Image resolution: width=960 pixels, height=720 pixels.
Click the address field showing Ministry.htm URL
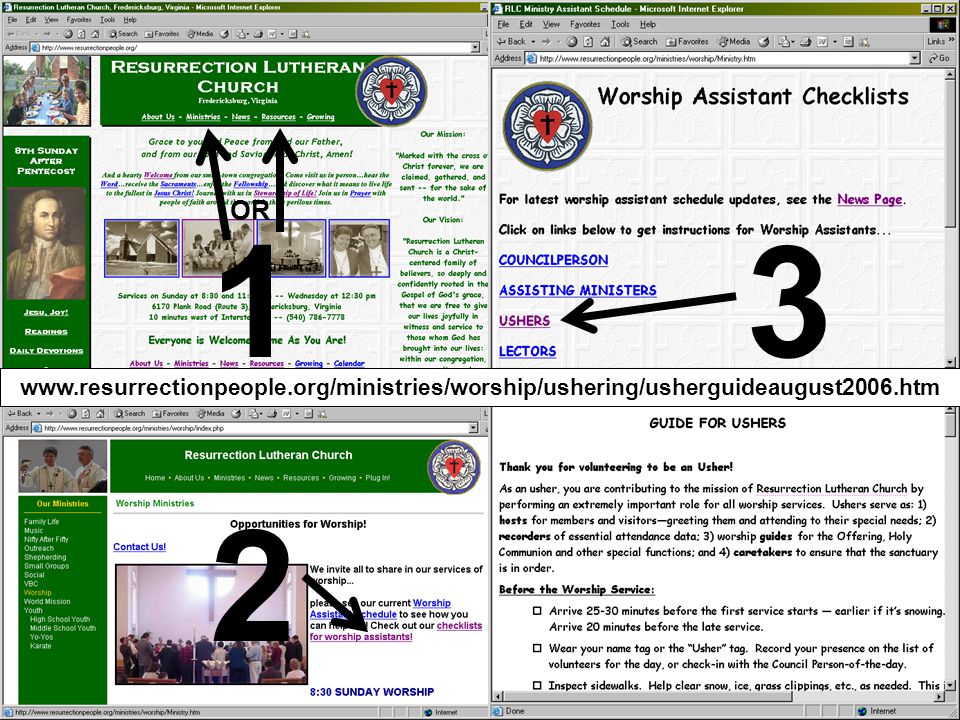point(723,58)
